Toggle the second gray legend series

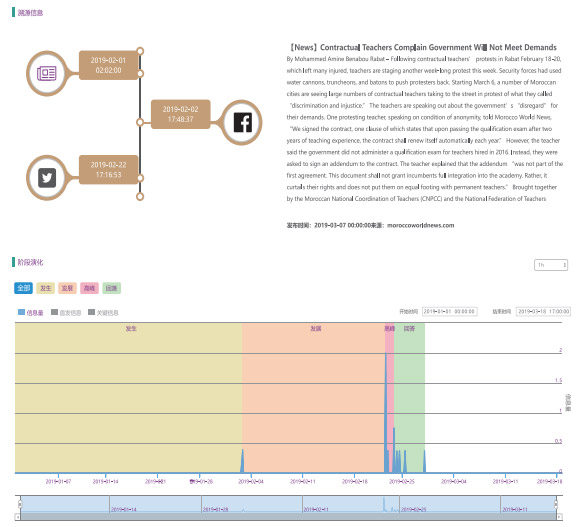click(x=66, y=312)
